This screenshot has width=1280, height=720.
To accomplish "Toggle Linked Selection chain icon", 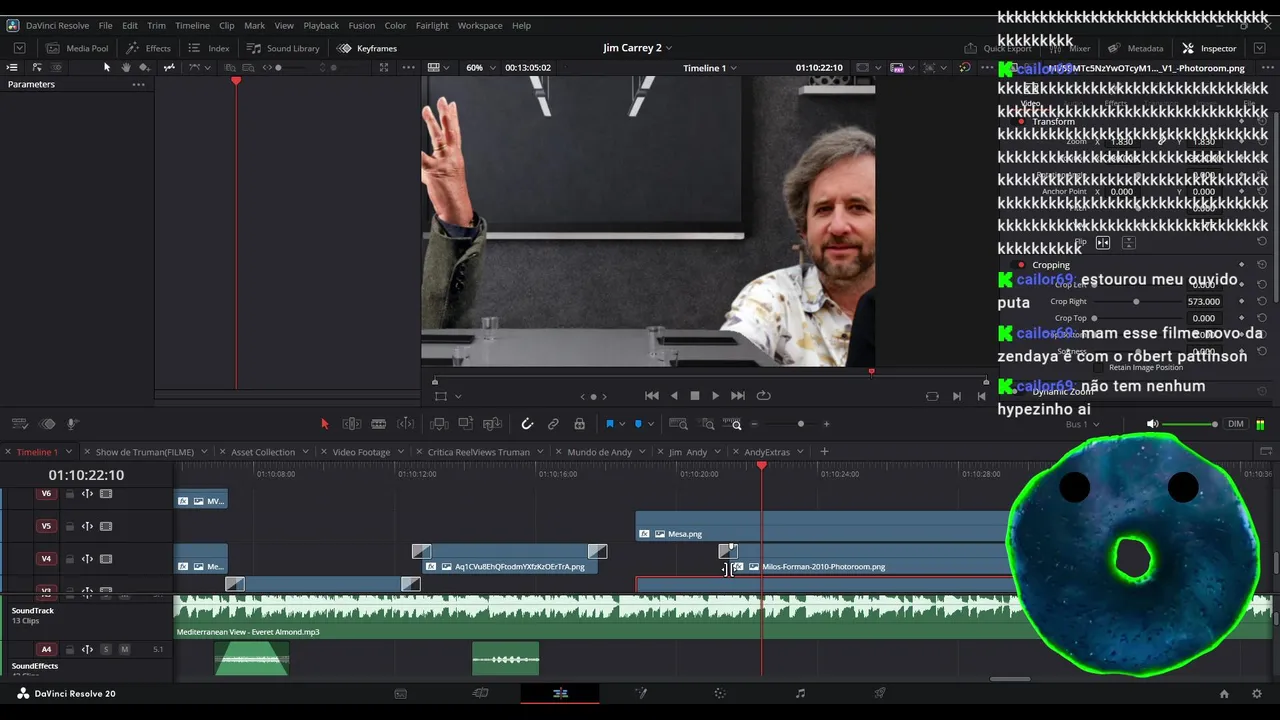I will [x=553, y=424].
